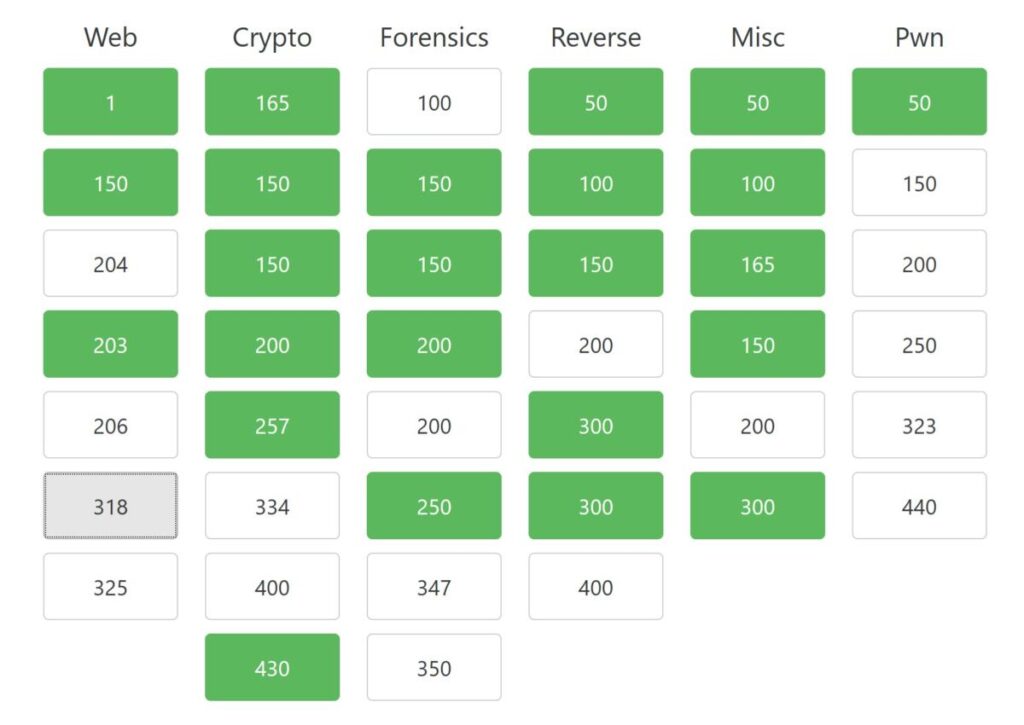Image resolution: width=1024 pixels, height=725 pixels.
Task: Select the 150-point Web challenge
Action: (110, 182)
